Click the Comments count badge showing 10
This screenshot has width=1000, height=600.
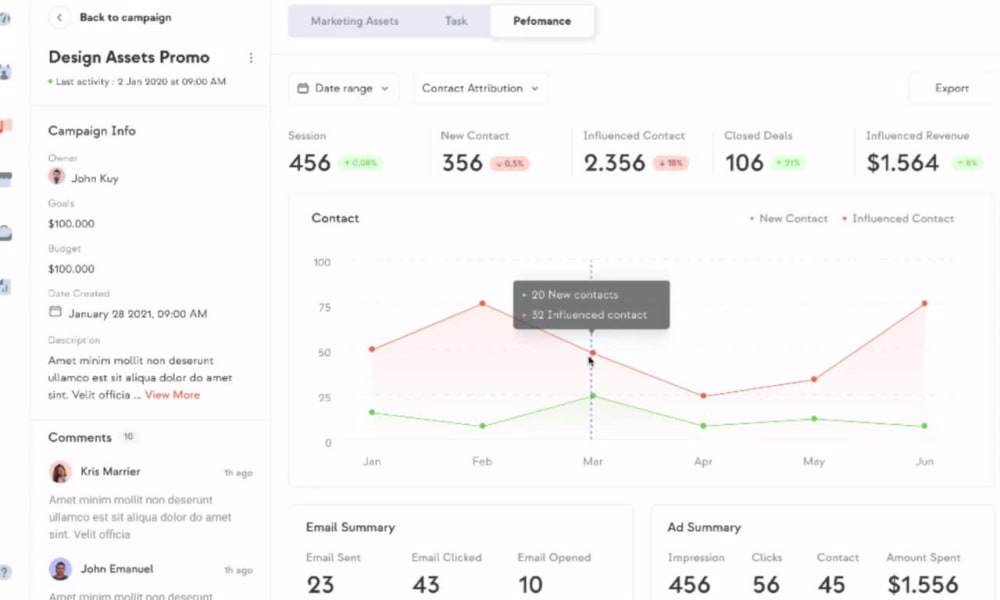[128, 437]
